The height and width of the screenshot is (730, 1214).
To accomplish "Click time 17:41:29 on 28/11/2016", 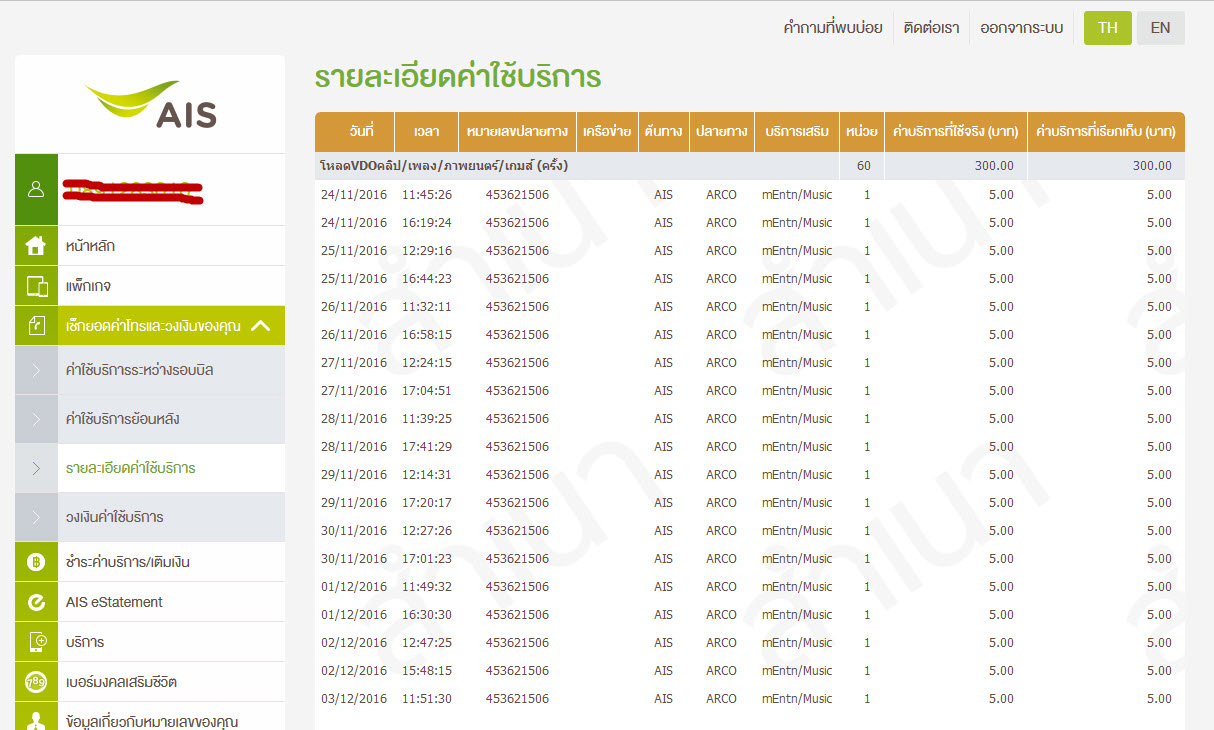I will coord(427,447).
